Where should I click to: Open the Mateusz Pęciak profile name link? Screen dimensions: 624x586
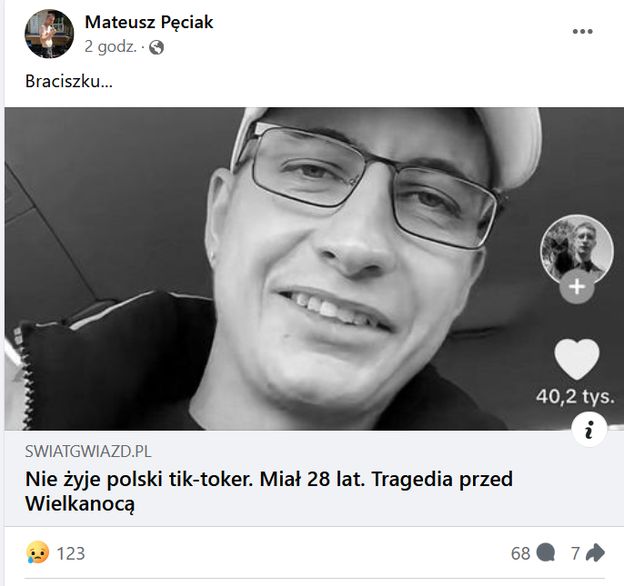click(149, 22)
